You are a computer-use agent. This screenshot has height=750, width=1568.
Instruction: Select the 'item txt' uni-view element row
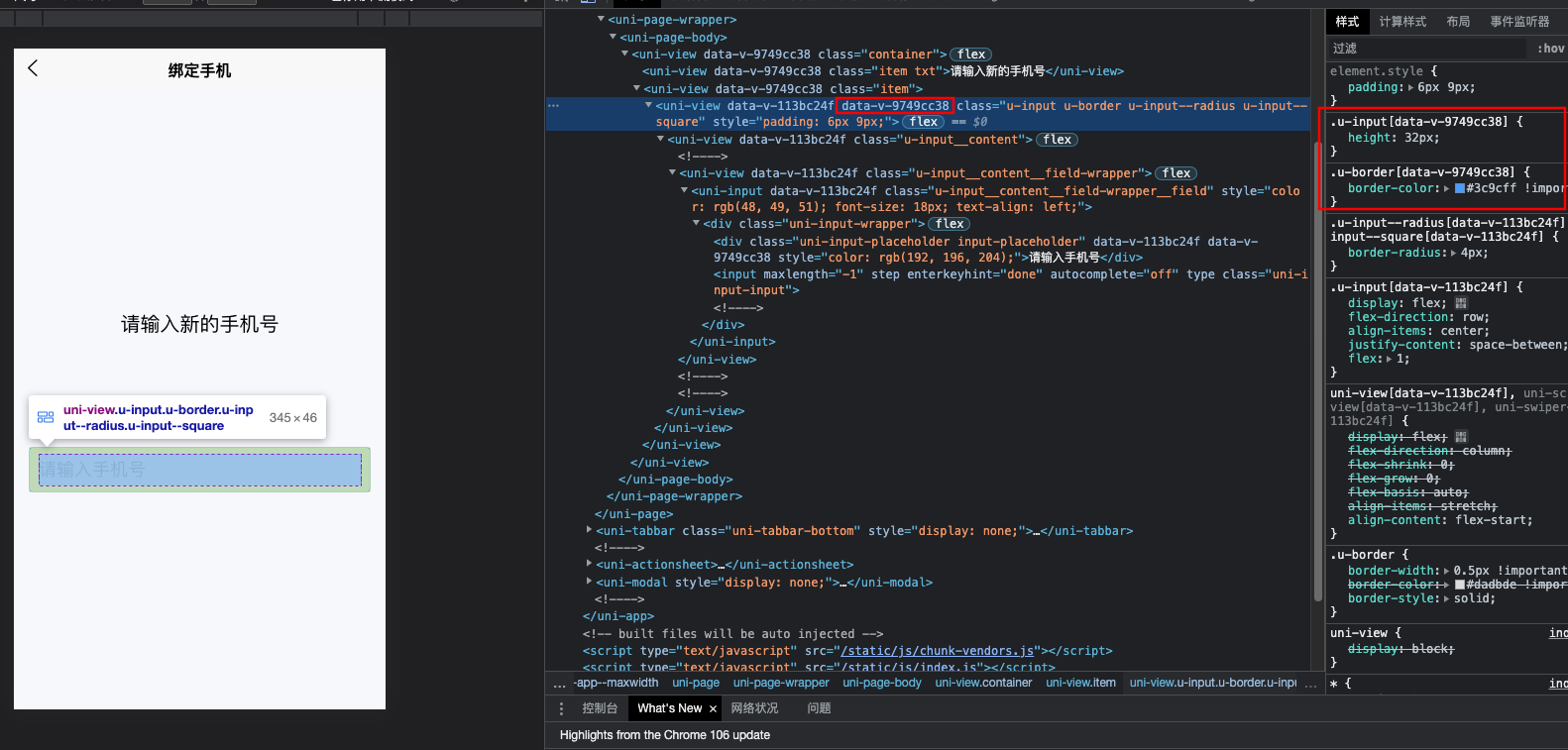pos(883,71)
